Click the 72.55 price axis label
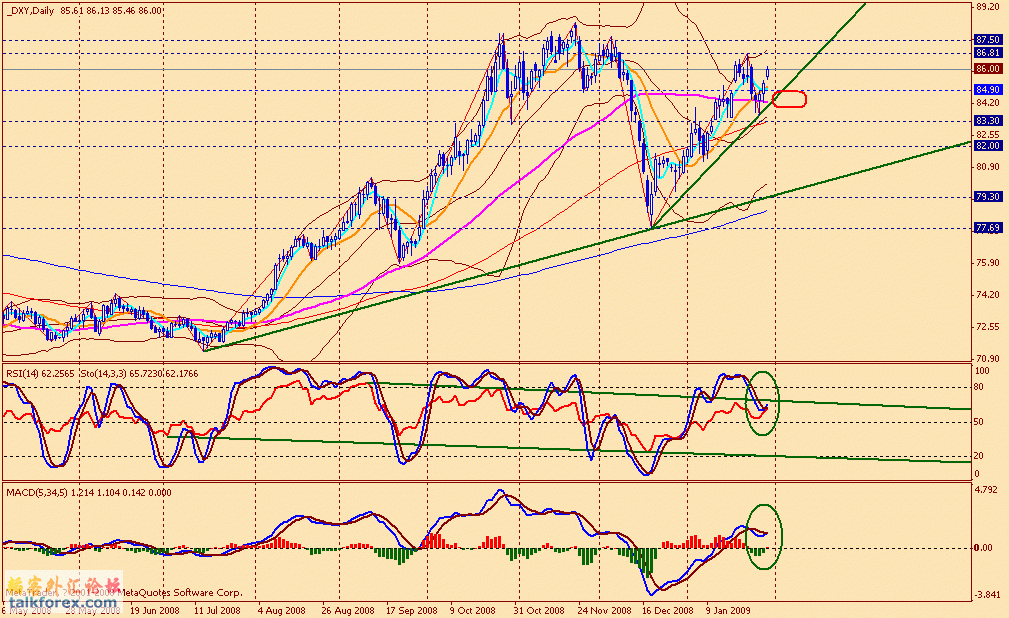Viewport: 1009px width, 618px height. pyautogui.click(x=987, y=327)
